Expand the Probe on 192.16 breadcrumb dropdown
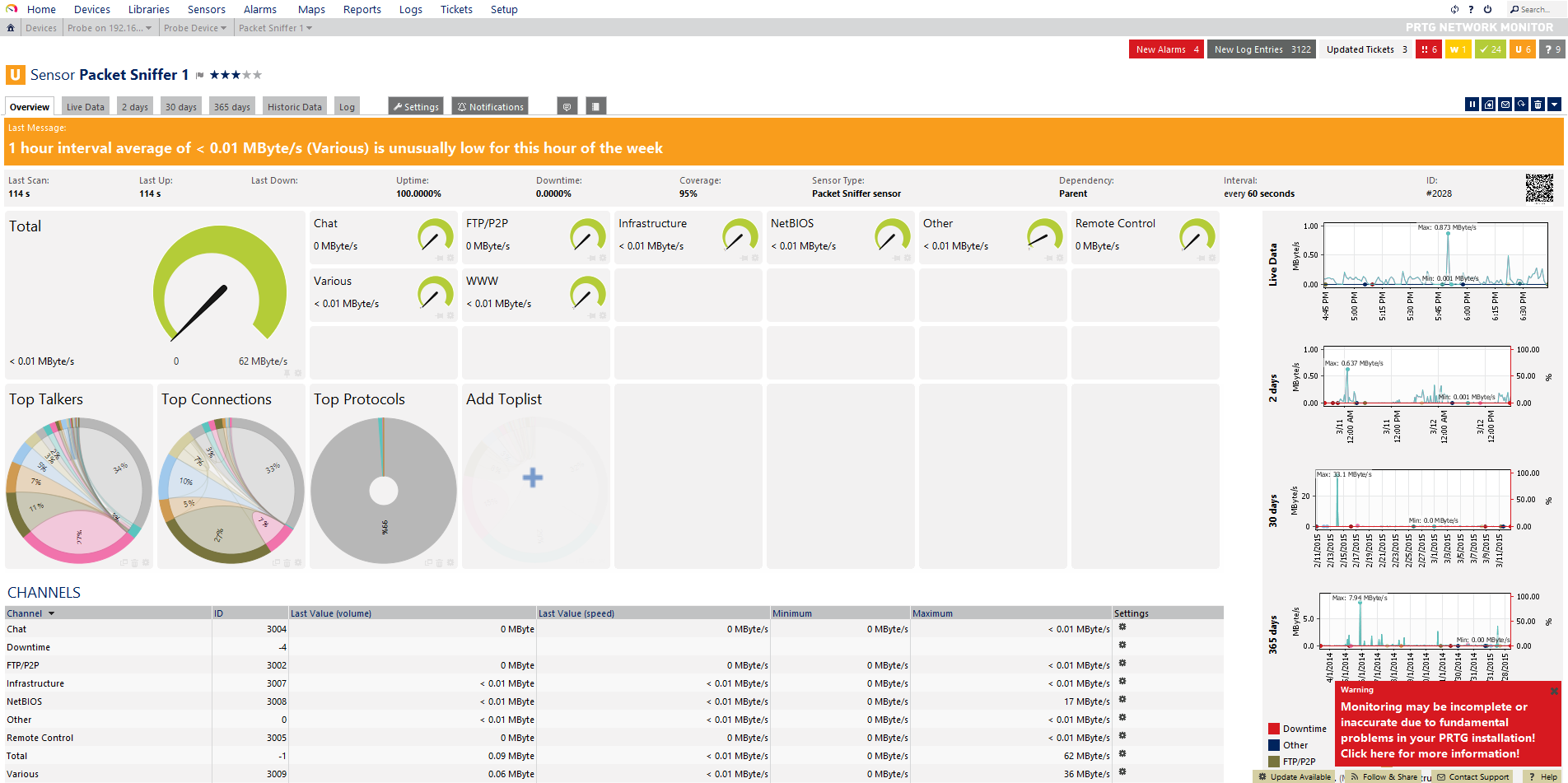Screen dimensions: 1568x783 [x=148, y=28]
